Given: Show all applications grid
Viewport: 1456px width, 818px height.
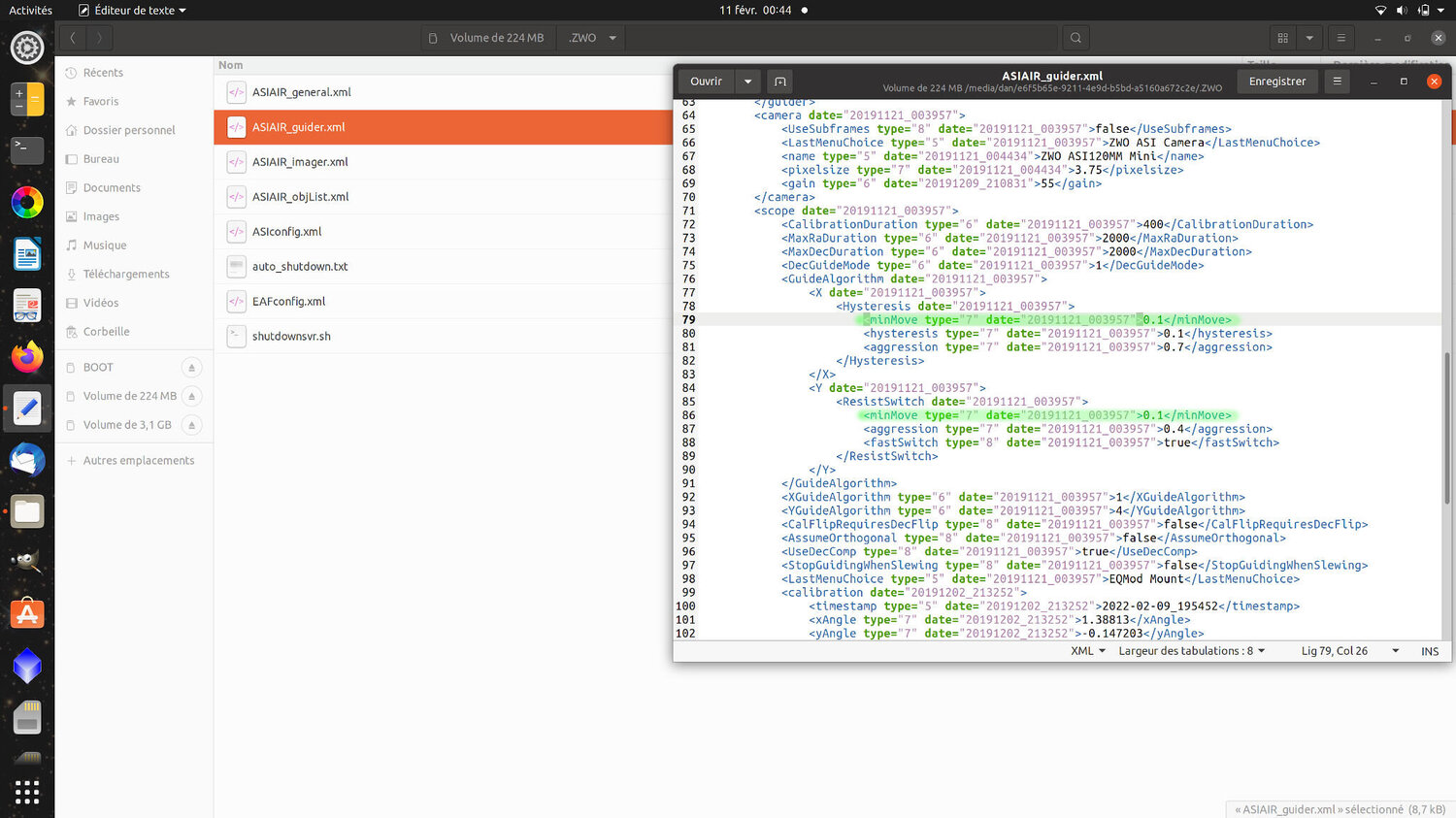Looking at the screenshot, I should (x=27, y=792).
